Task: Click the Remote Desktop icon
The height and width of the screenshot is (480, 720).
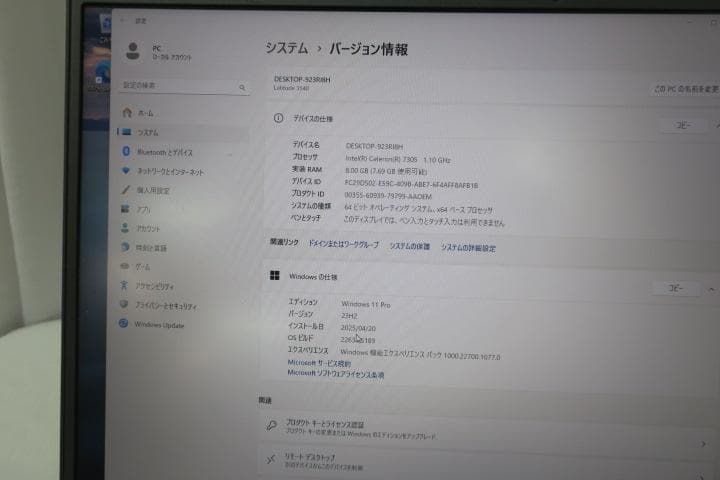Action: click(271, 458)
